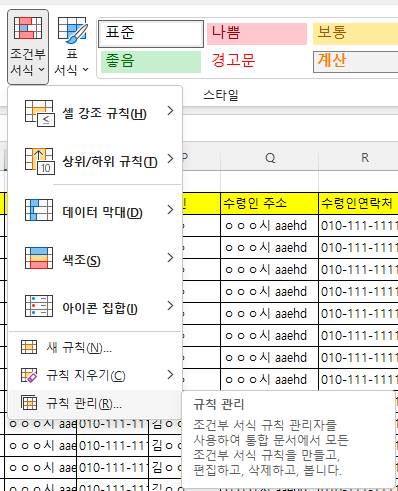
Task: Click the 셀 강조 규칙 icon
Action: (39, 113)
